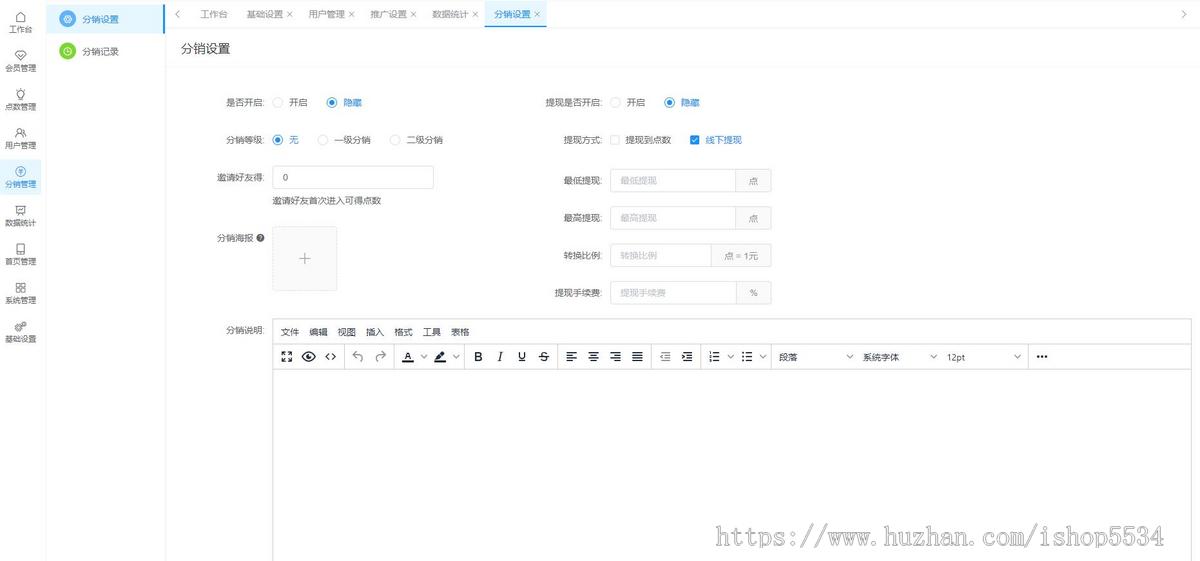This screenshot has width=1200, height=561.
Task: Click the 邀请好友得 input field
Action: (353, 177)
